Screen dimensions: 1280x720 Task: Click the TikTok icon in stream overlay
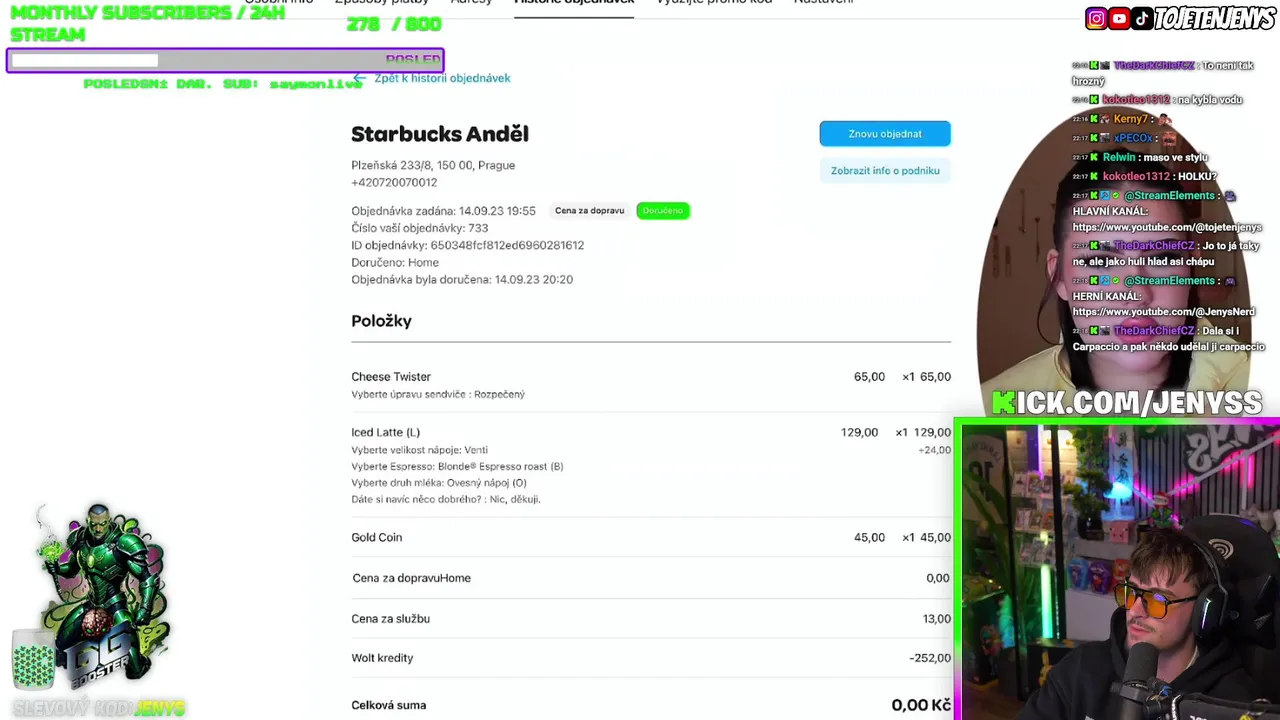pyautogui.click(x=1141, y=18)
